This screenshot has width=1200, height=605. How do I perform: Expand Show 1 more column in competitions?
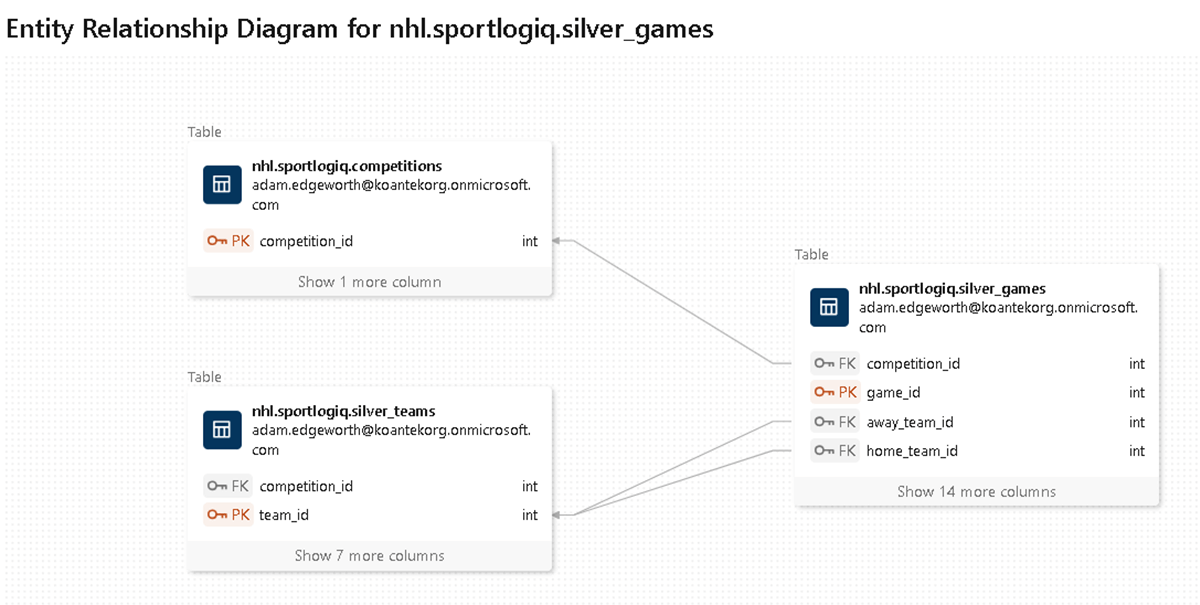[369, 282]
